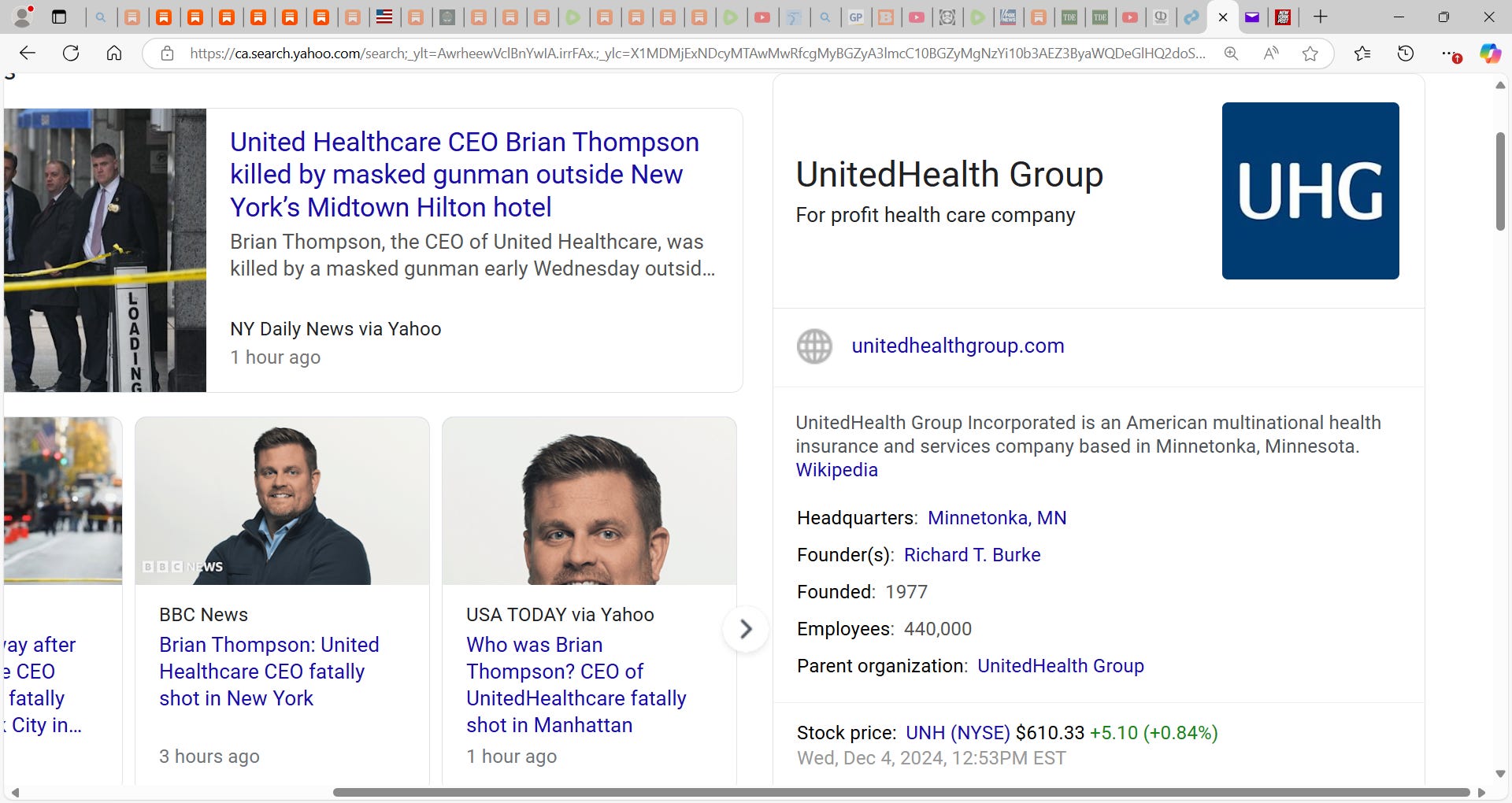The height and width of the screenshot is (803, 1512).
Task: Open the UNH (NYSE) stock link
Action: (958, 733)
